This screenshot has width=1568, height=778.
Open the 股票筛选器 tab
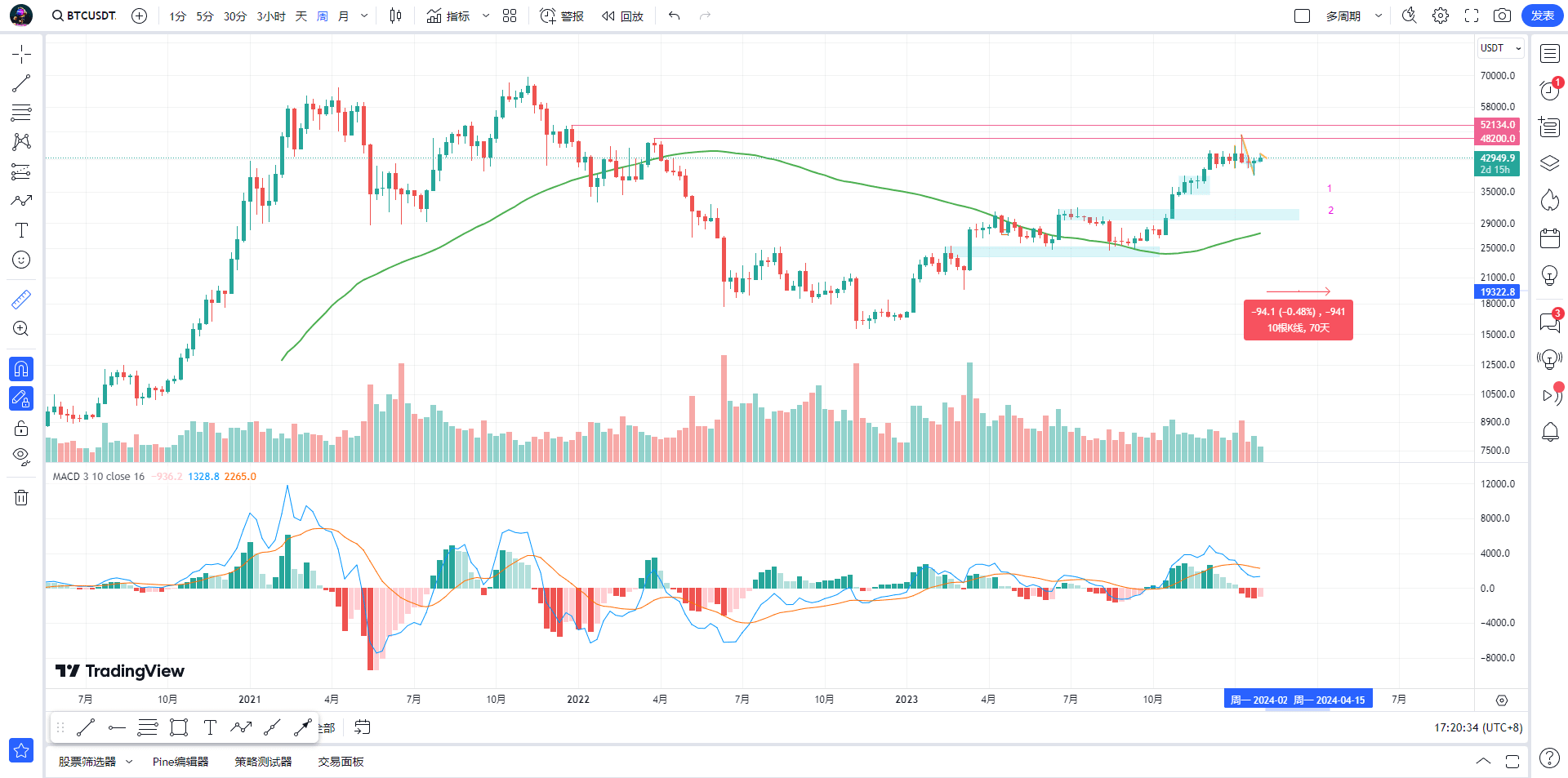[87, 762]
